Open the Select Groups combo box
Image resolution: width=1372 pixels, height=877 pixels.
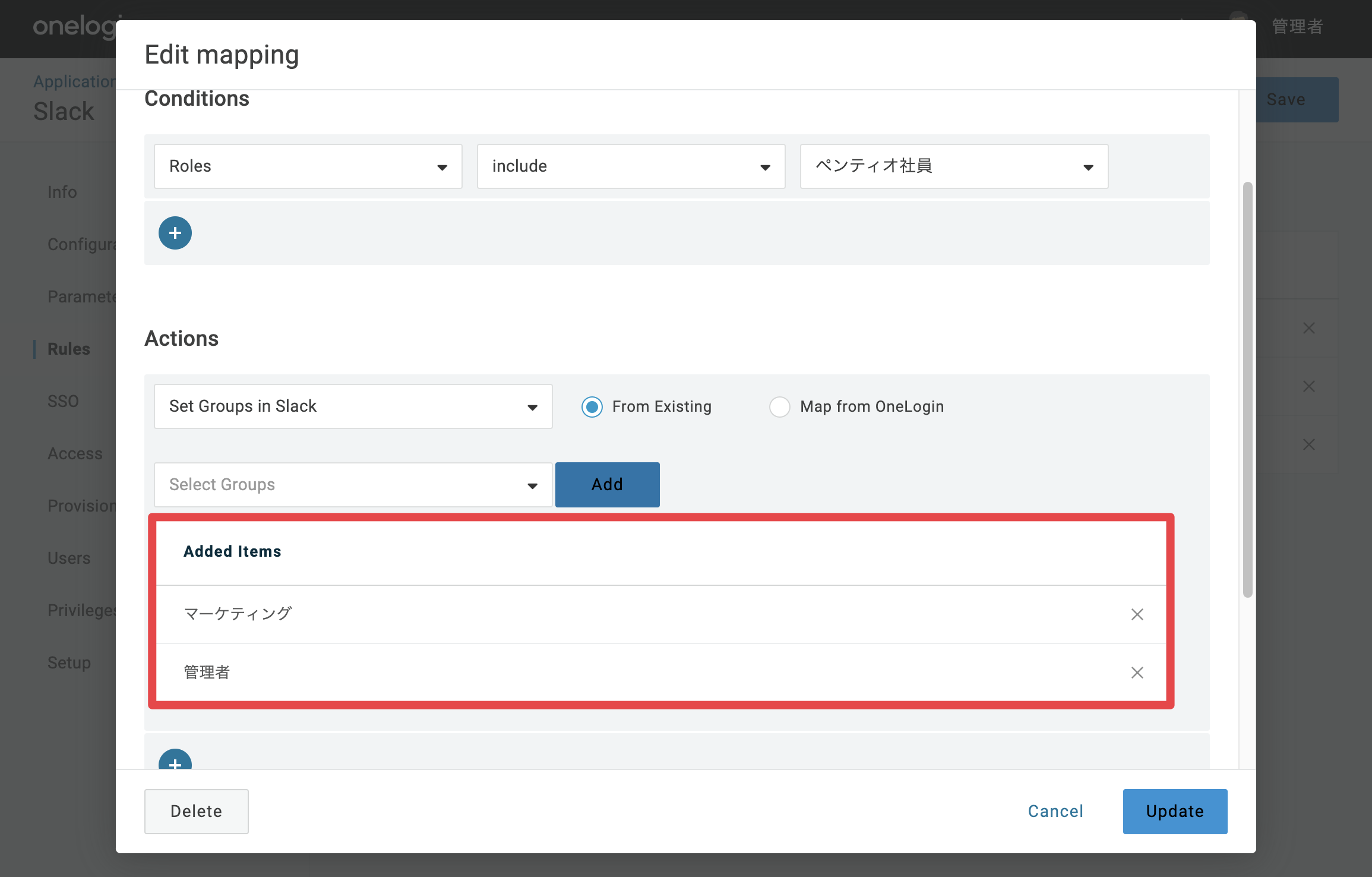pos(353,485)
